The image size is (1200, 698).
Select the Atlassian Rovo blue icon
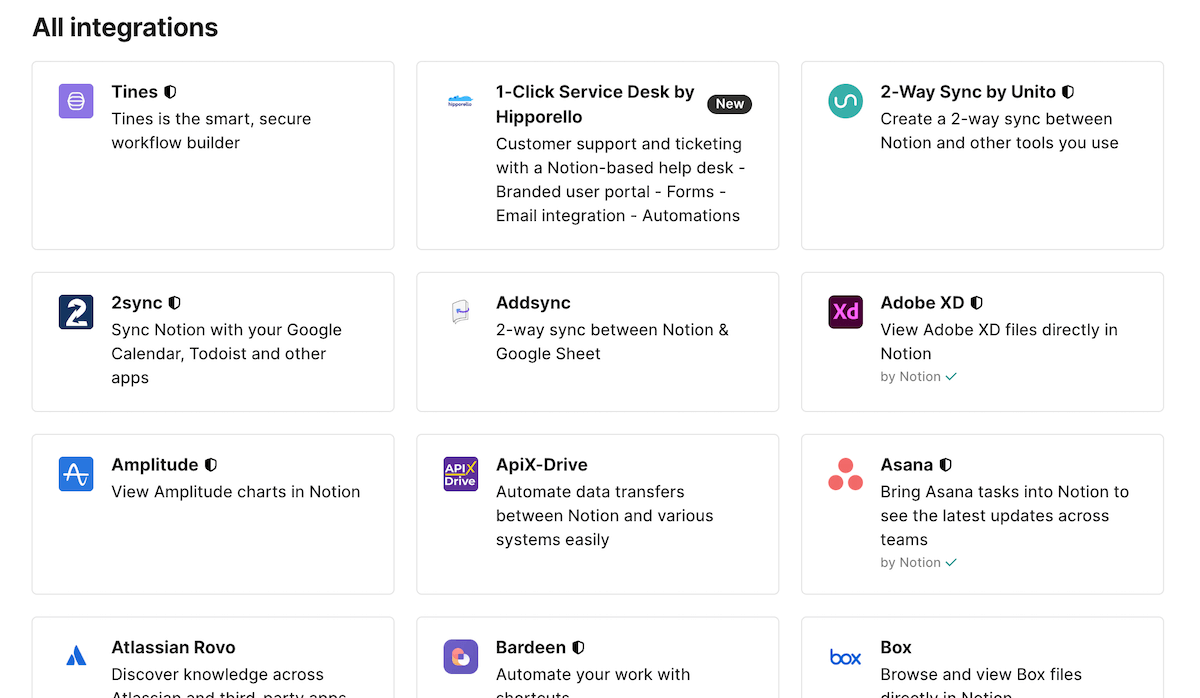tap(75, 656)
